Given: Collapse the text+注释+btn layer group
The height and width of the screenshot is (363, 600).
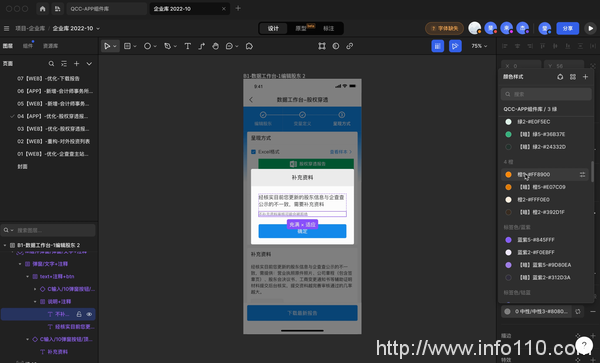Looking at the screenshot, I should coord(27,277).
